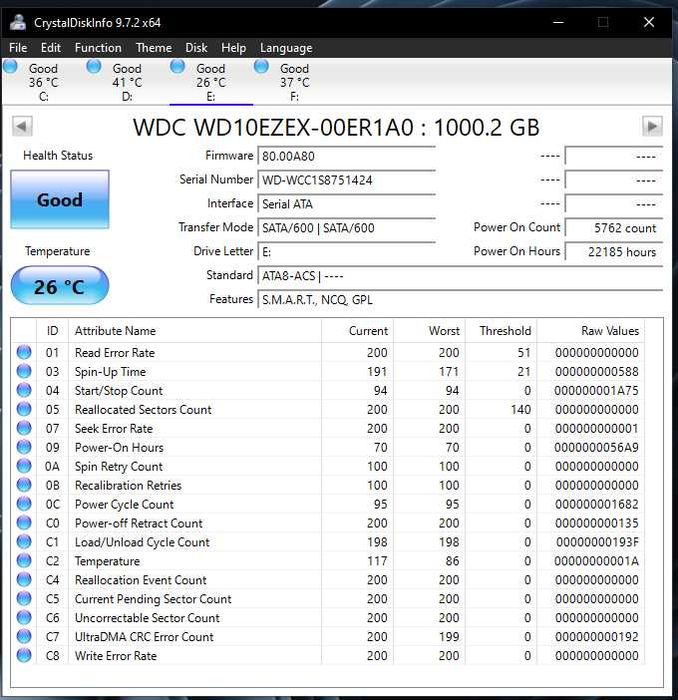The height and width of the screenshot is (700, 678).
Task: Click the Power-On Hours row status orb
Action: pos(24,447)
